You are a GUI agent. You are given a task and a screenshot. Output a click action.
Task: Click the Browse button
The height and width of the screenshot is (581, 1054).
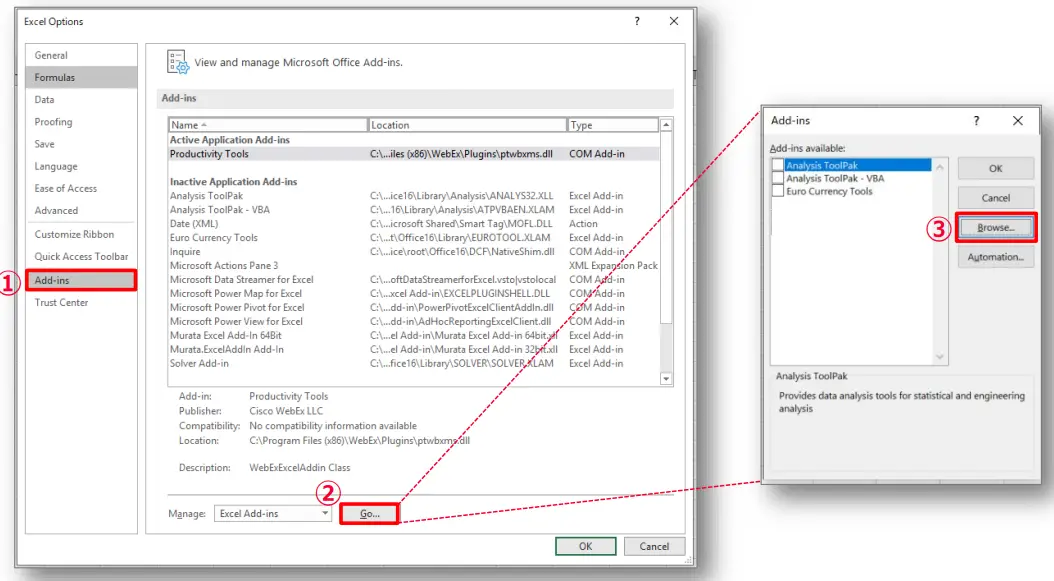(995, 227)
